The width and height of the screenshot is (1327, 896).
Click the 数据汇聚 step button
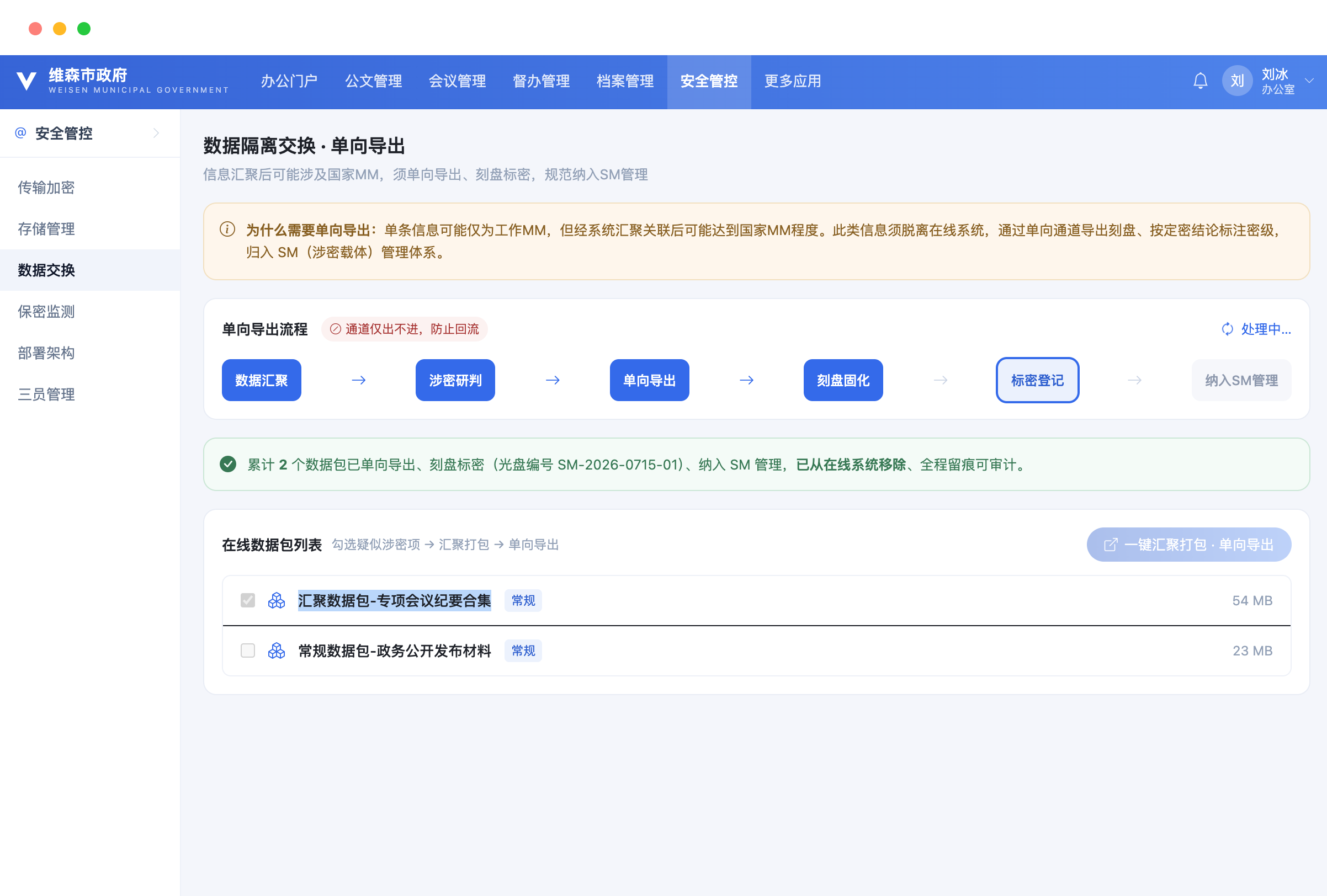coord(262,380)
